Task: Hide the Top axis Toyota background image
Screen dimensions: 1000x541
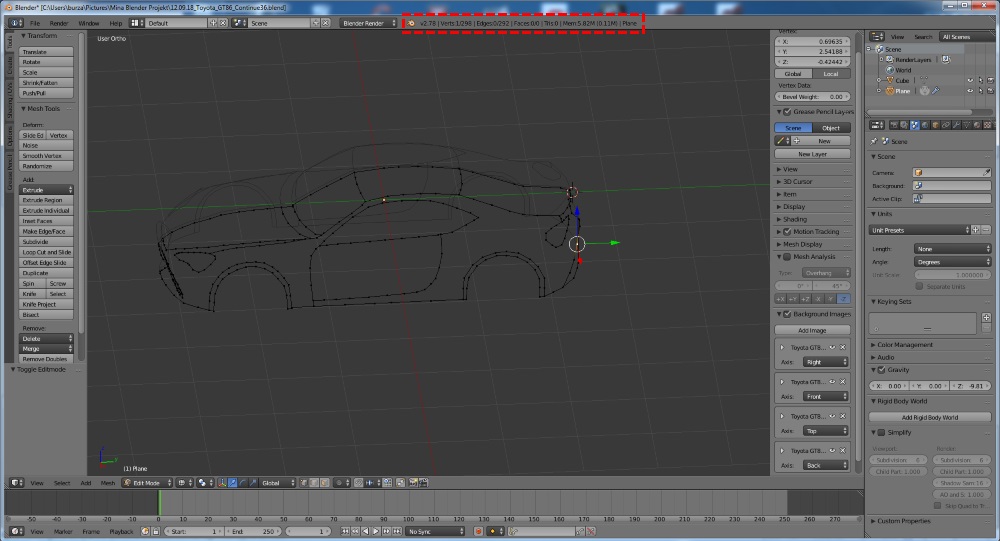Action: 832,416
